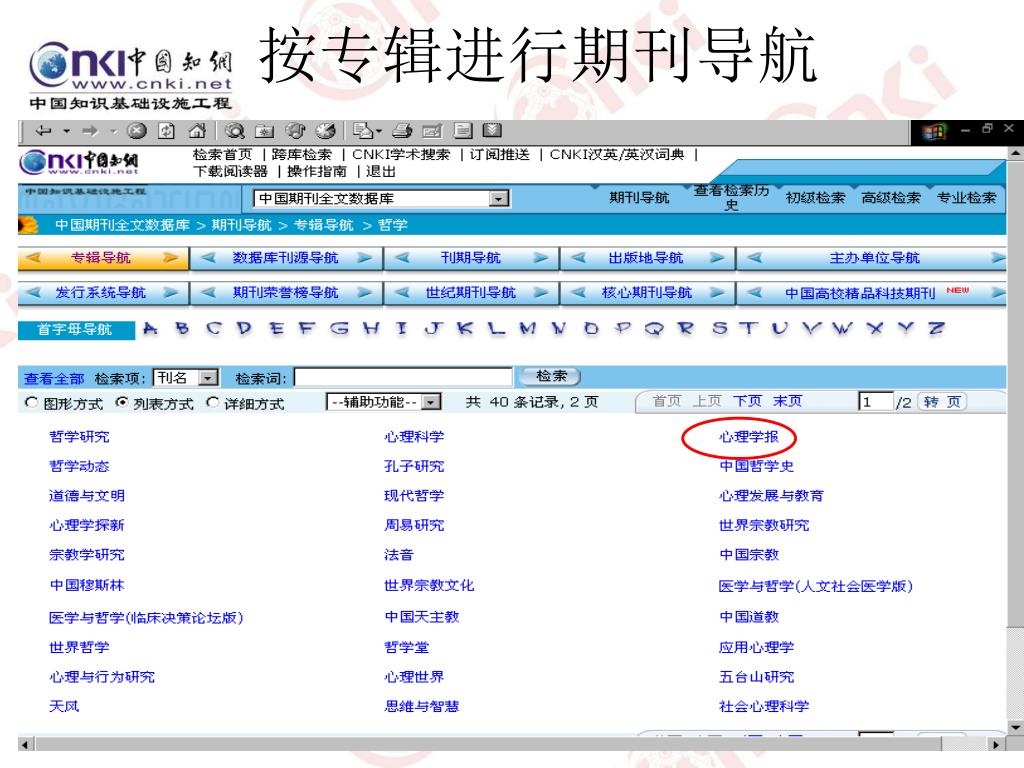Image resolution: width=1024 pixels, height=768 pixels.
Task: Click the Edit page icon
Action: 432,131
